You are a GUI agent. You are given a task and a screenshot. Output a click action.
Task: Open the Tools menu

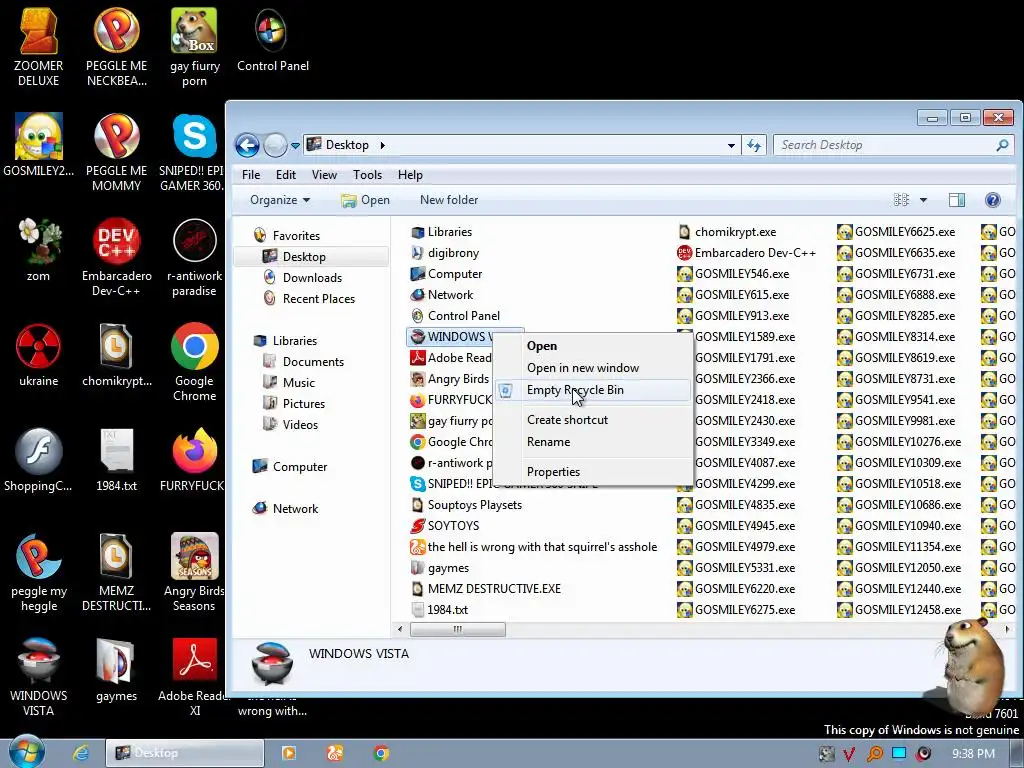[367, 175]
